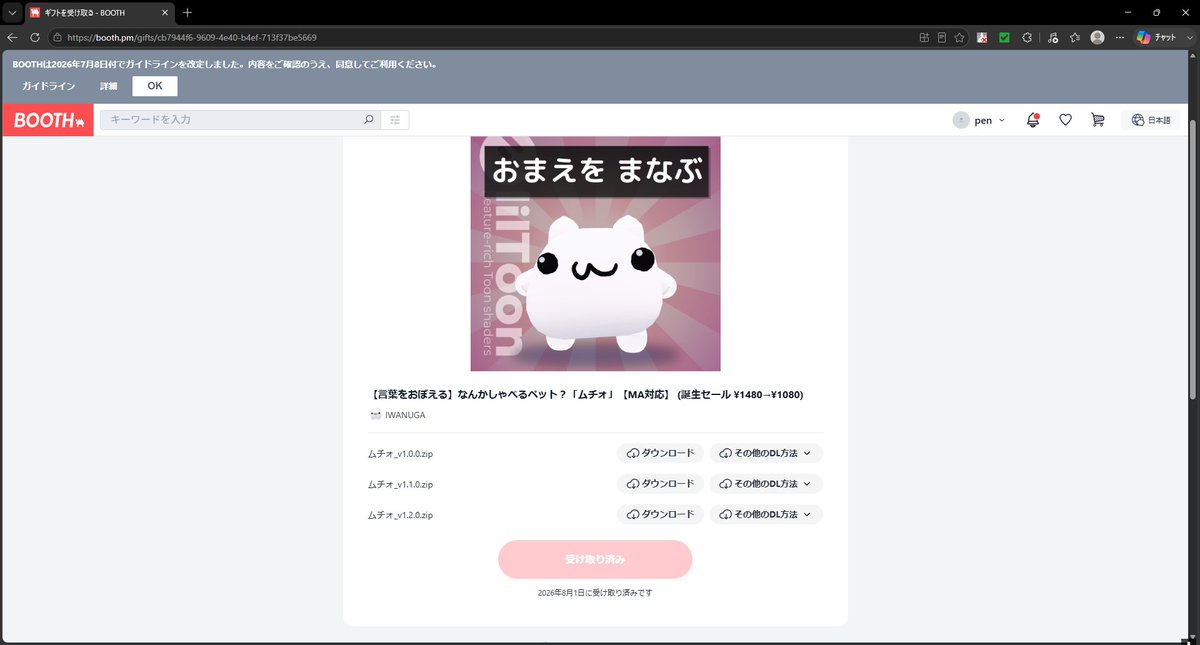1200x645 pixels.
Task: View site info via the lock icon
Action: click(58, 37)
